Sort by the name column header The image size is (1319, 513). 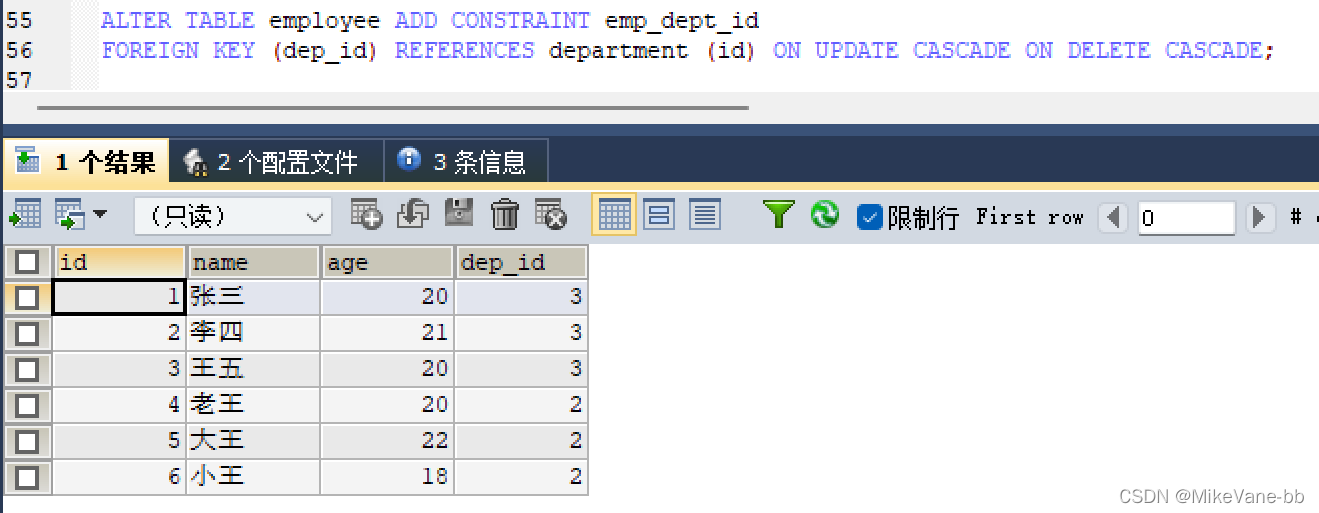(253, 262)
